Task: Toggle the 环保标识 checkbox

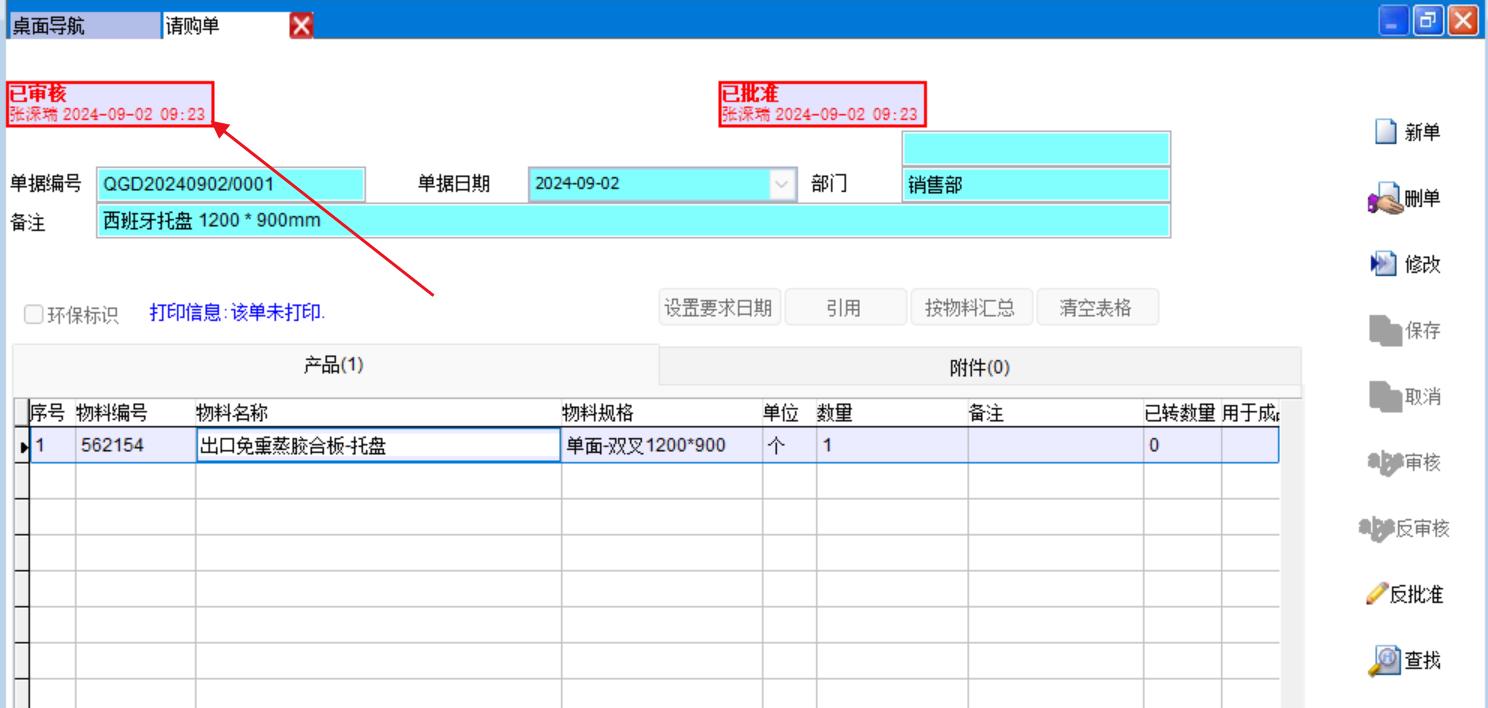Action: tap(33, 314)
